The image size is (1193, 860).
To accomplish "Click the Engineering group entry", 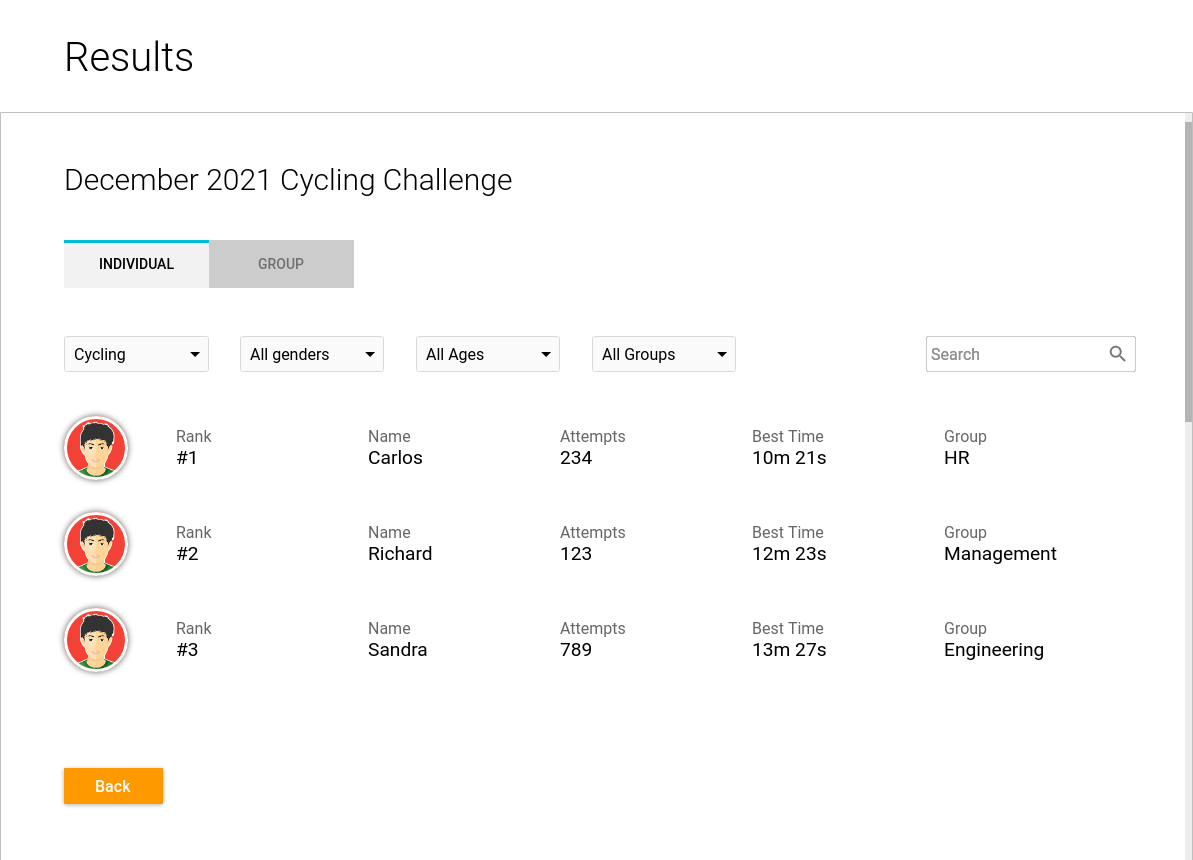I will pyautogui.click(x=993, y=650).
